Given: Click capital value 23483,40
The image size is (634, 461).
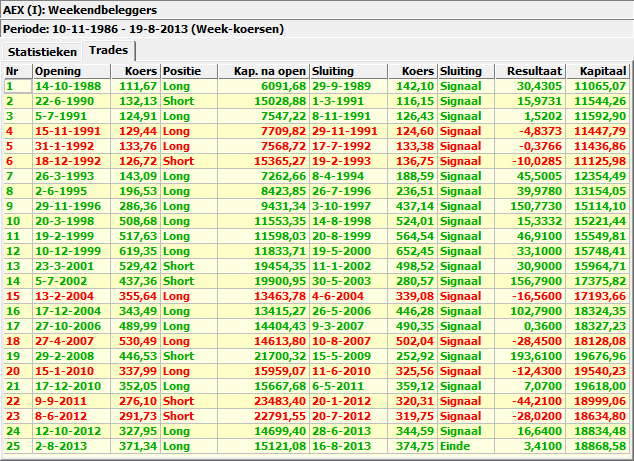Looking at the screenshot, I should coord(280,400).
